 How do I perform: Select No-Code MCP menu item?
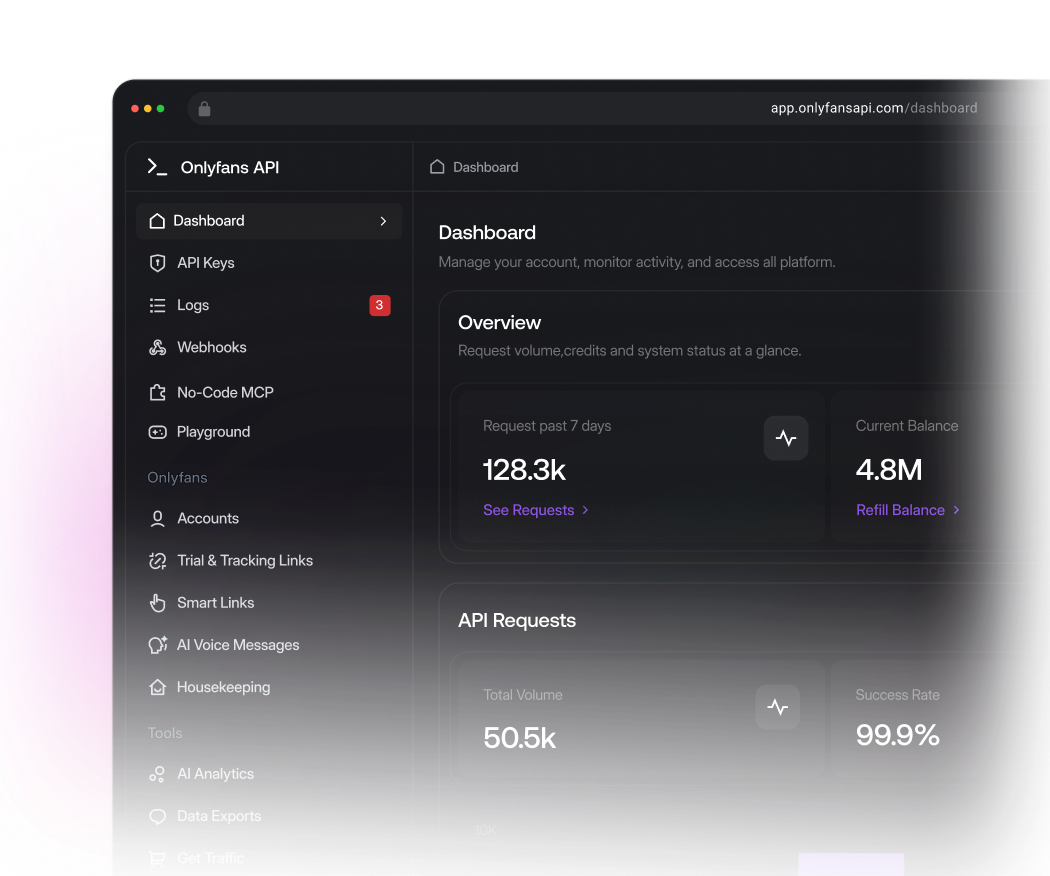225,392
